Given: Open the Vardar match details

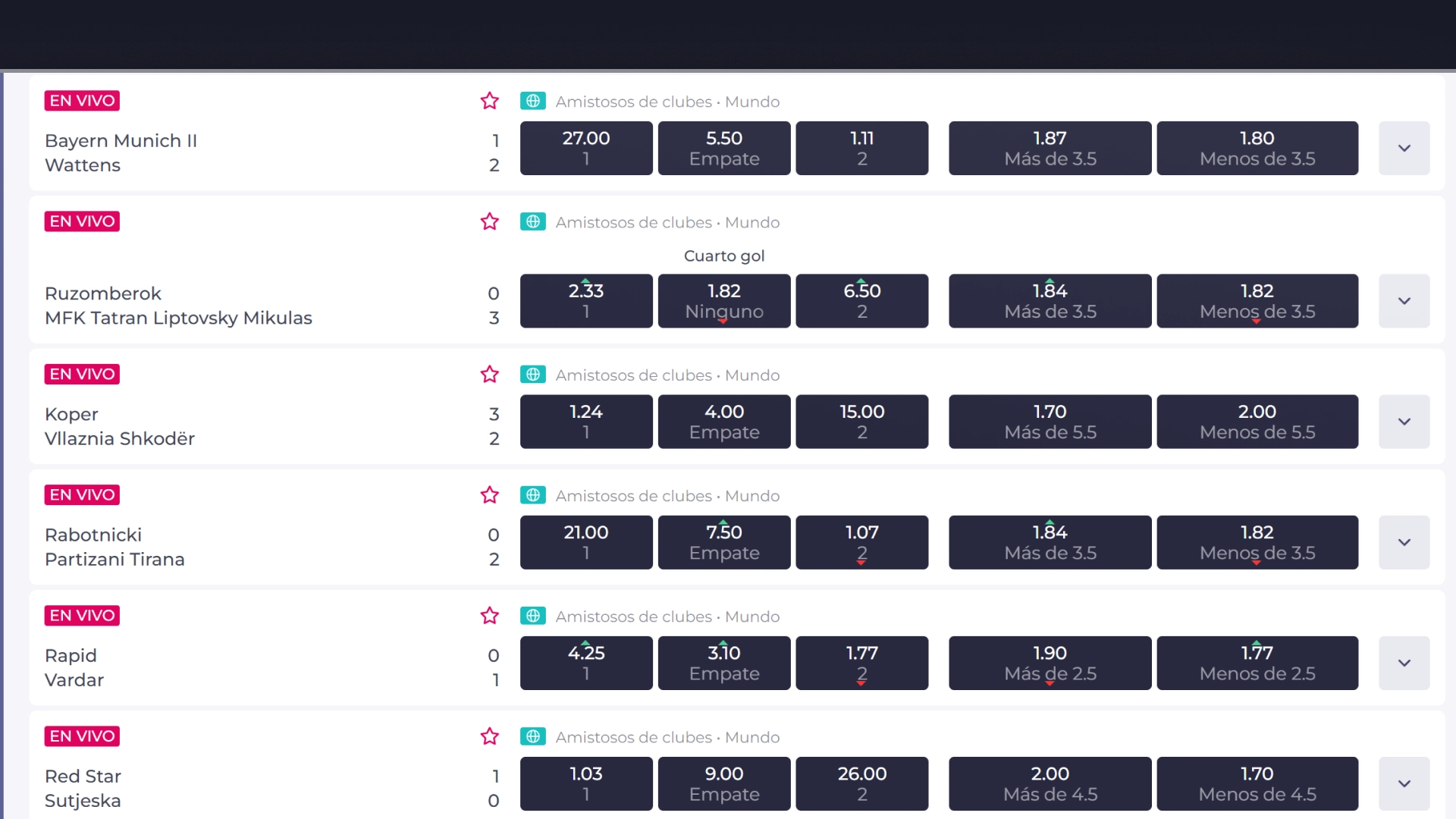Looking at the screenshot, I should point(74,679).
